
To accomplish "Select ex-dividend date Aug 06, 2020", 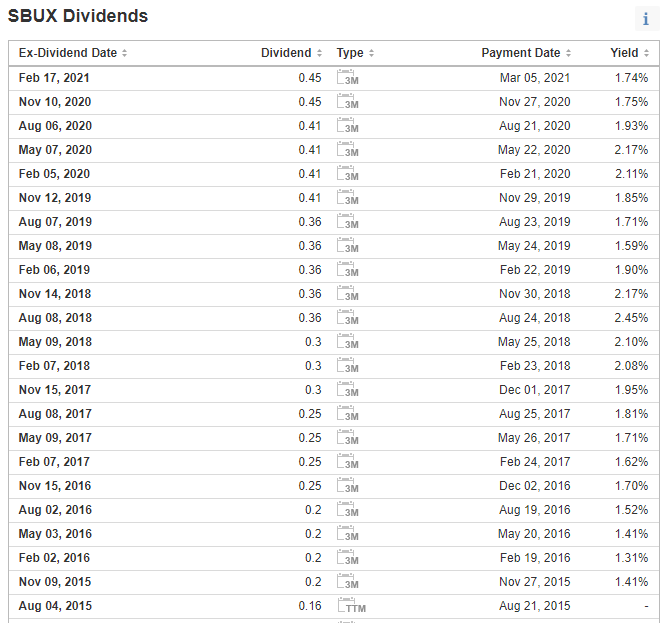I will point(55,126).
